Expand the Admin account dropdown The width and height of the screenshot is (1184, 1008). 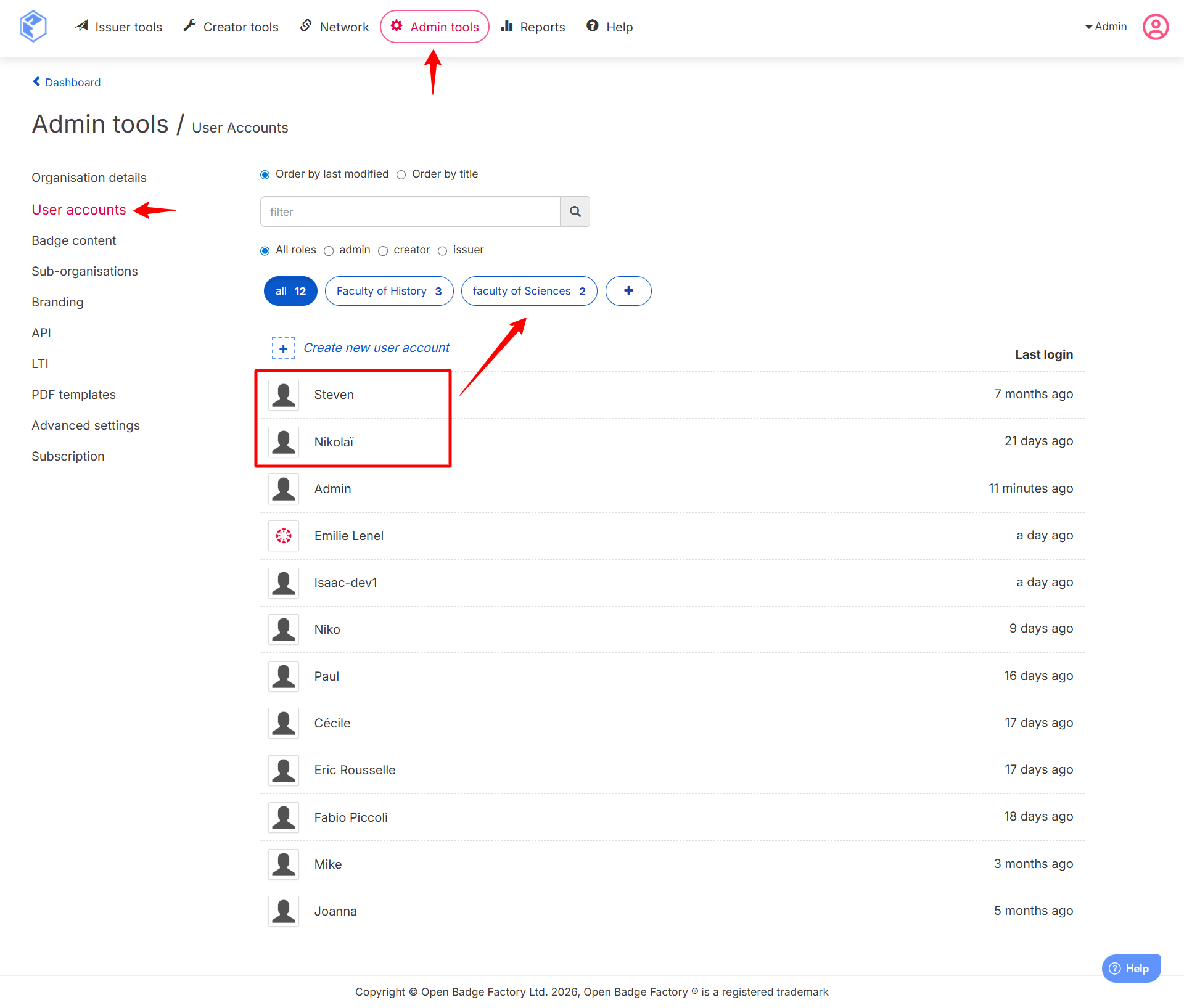pos(1106,27)
